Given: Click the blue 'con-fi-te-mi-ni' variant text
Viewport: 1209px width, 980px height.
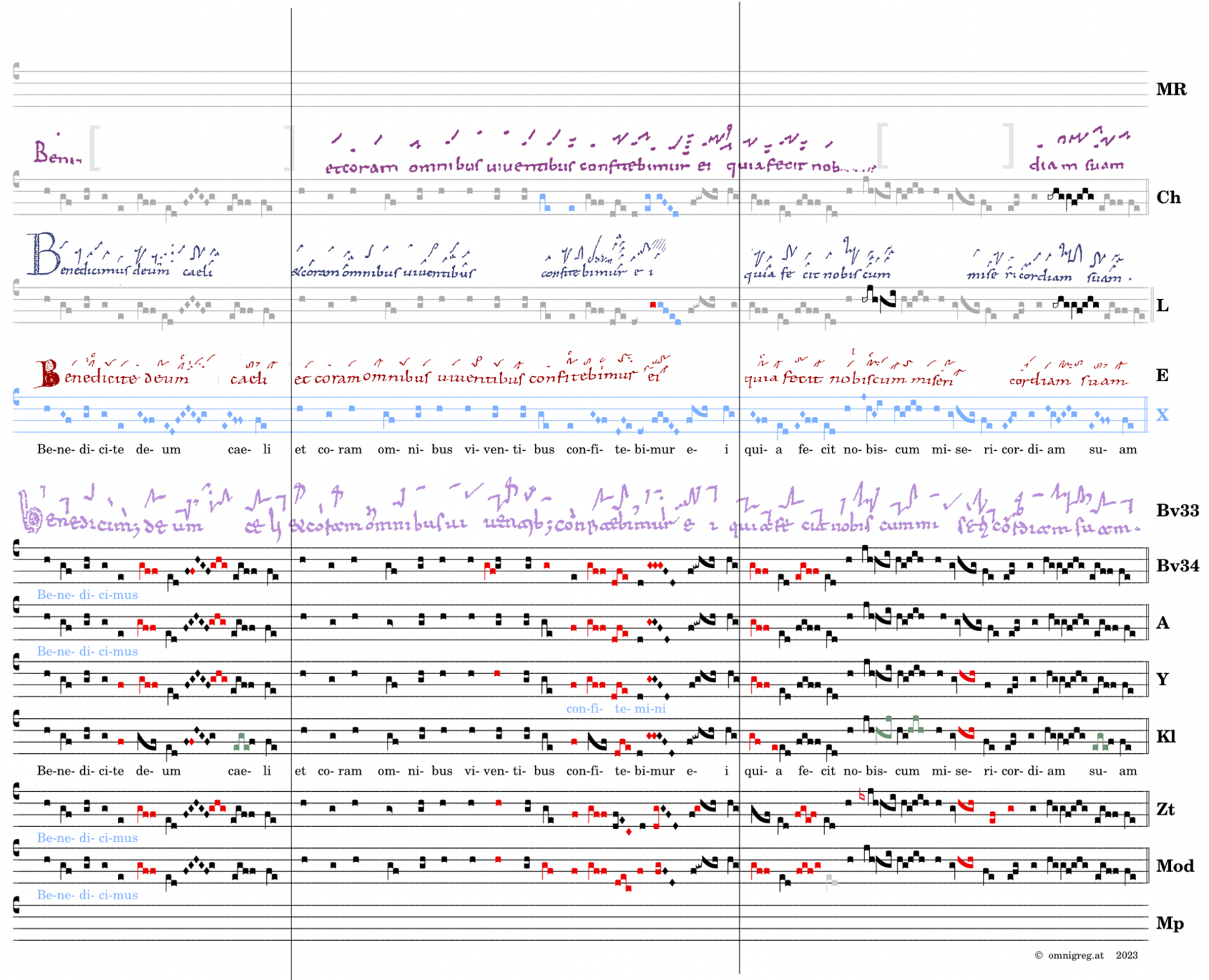Looking at the screenshot, I should tap(615, 708).
